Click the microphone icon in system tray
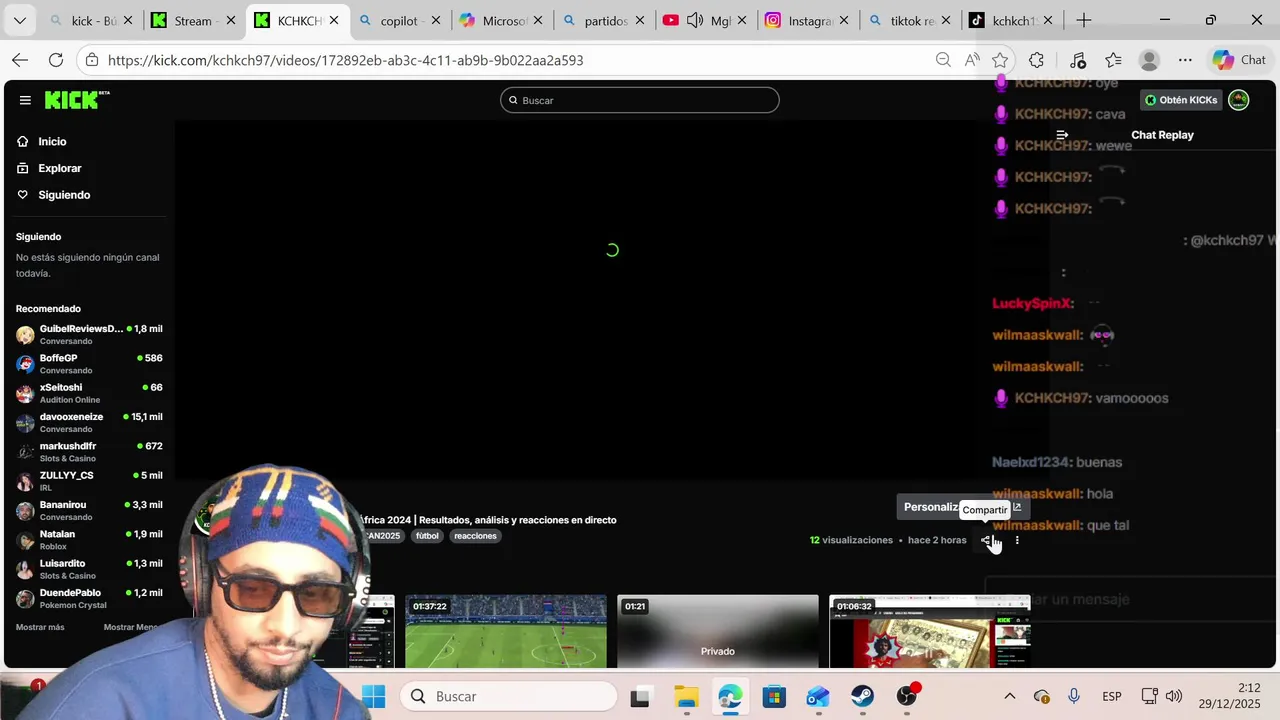 (x=1074, y=696)
